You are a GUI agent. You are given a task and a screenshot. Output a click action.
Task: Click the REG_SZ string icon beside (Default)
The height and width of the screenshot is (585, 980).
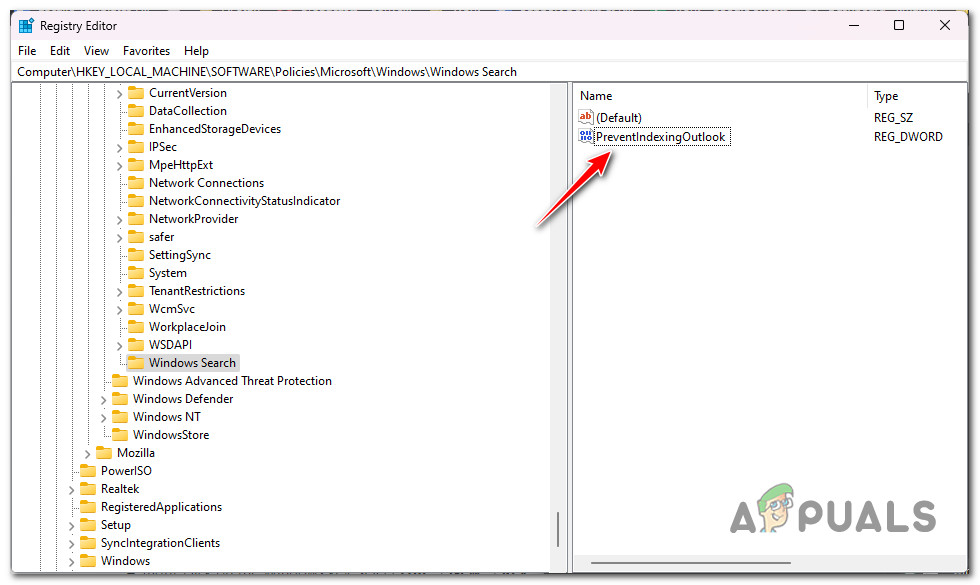[x=586, y=118]
